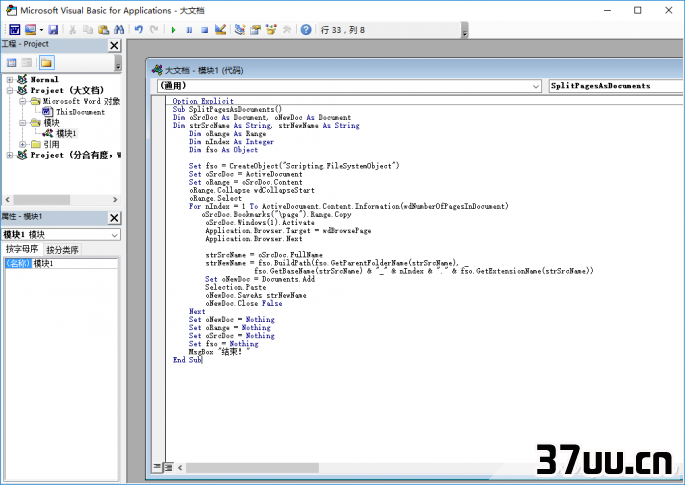Switch to Microsoft Word view icon
This screenshot has height=485, width=685.
(14, 30)
